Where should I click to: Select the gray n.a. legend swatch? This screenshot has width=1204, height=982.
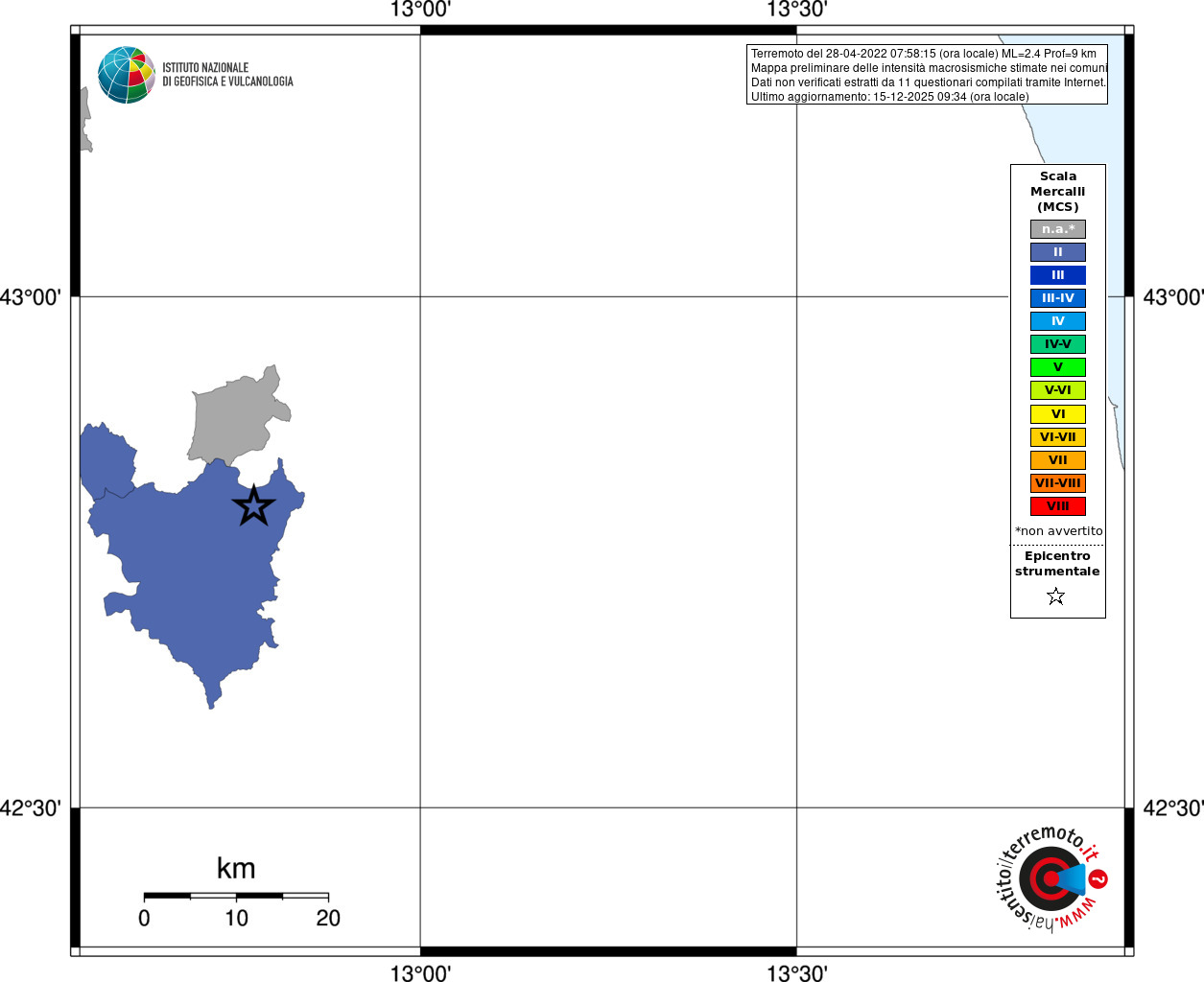tap(1058, 229)
